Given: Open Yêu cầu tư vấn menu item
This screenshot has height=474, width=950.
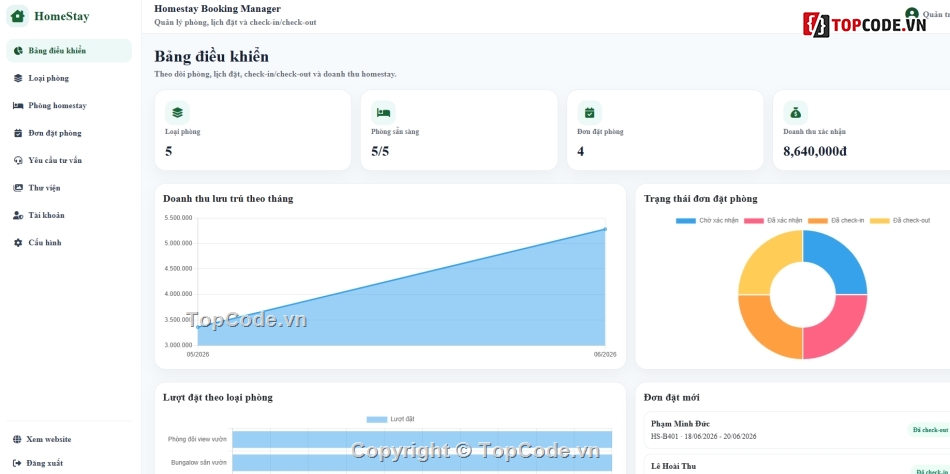Looking at the screenshot, I should tap(69, 161).
